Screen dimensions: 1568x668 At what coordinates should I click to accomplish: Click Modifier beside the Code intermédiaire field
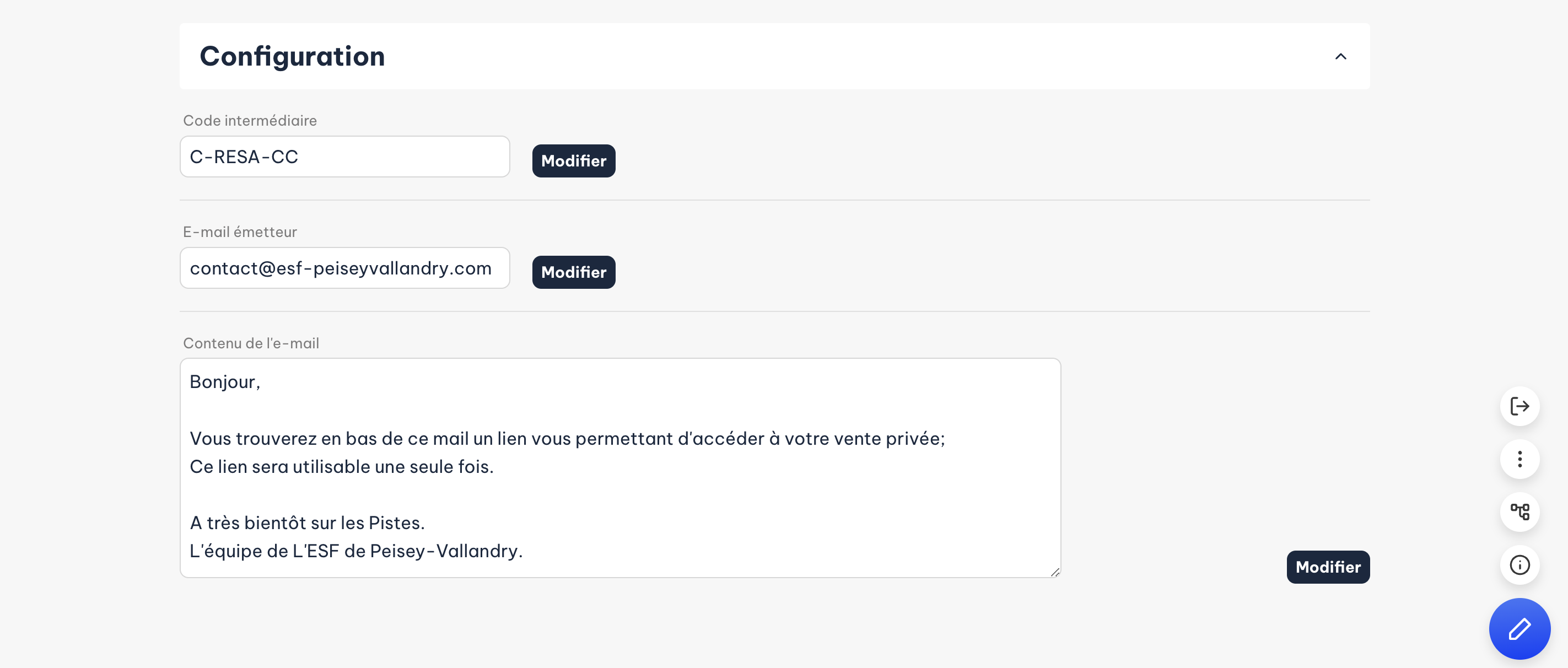(x=573, y=161)
